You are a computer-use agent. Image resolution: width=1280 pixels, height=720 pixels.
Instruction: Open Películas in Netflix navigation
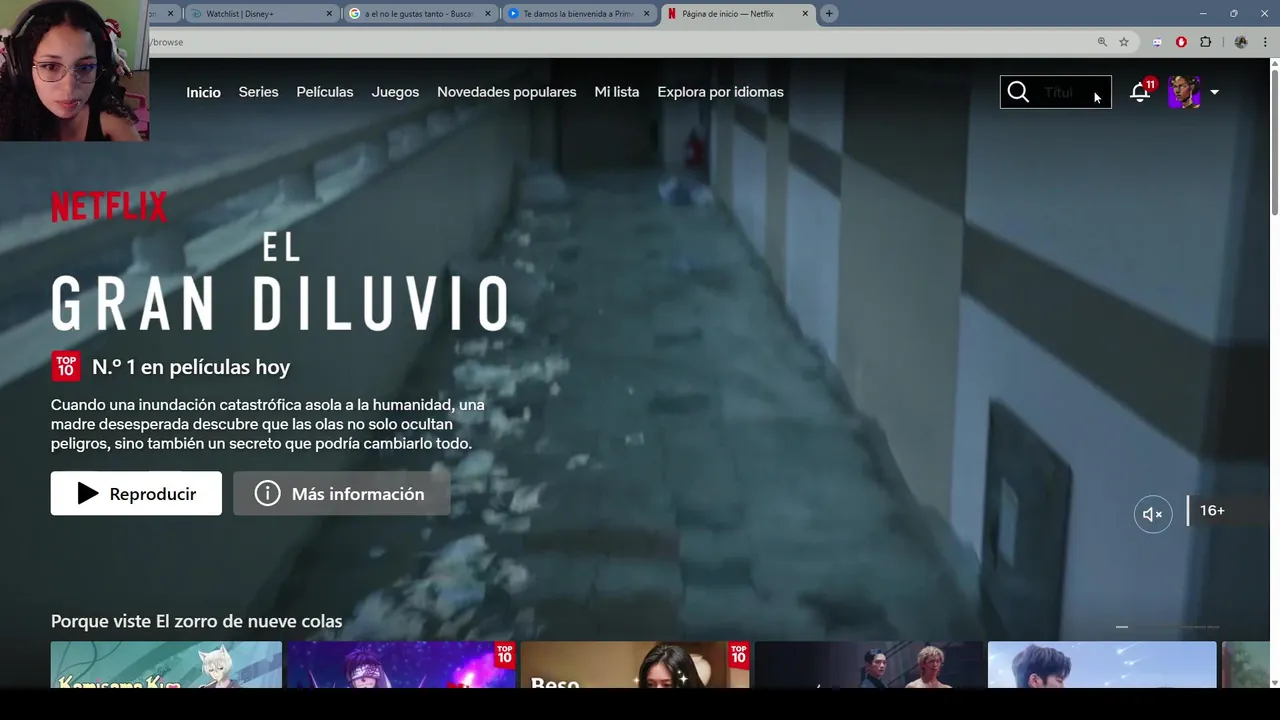pos(325,92)
